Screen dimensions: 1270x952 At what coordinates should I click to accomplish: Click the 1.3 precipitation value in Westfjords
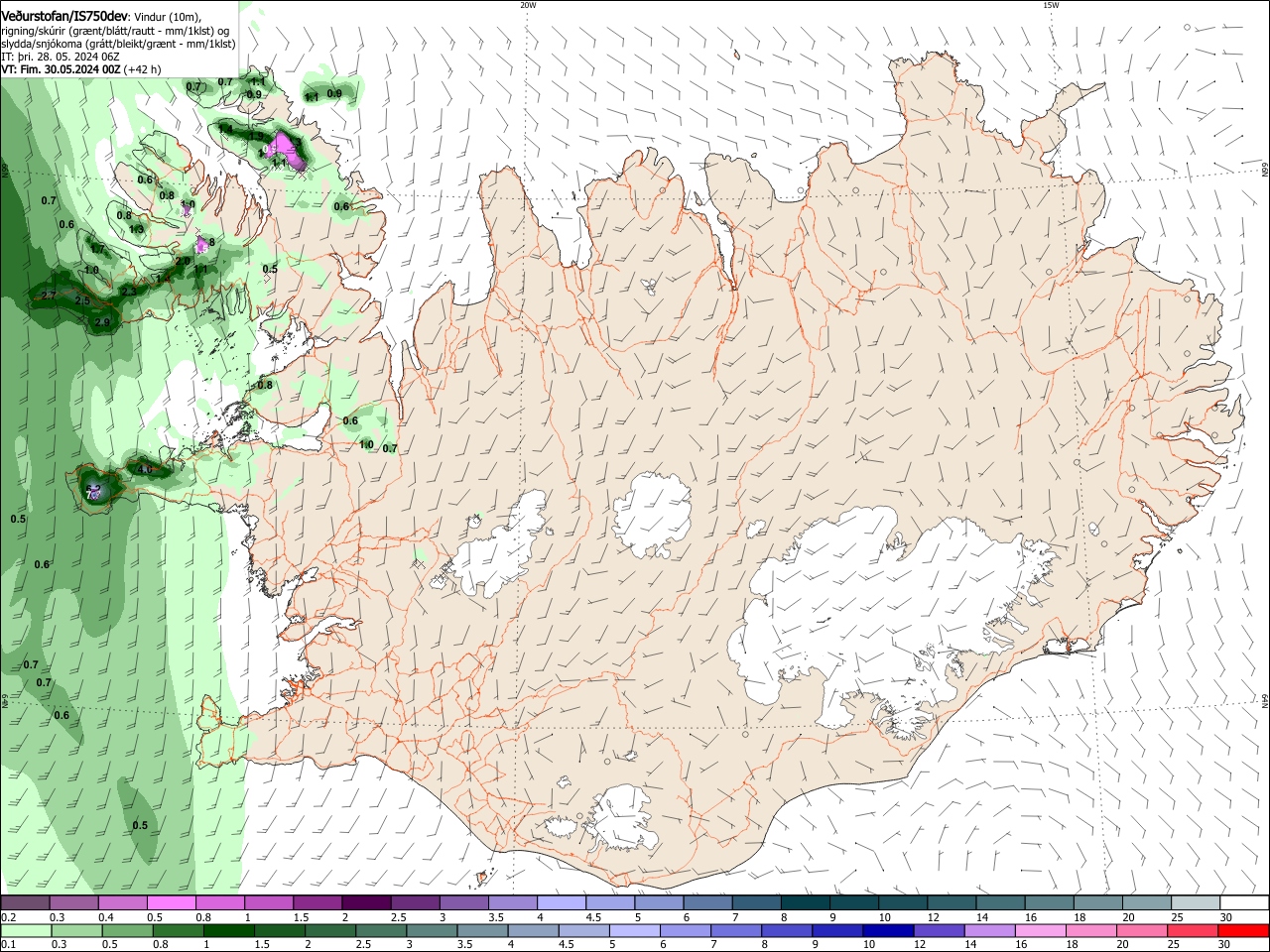137,229
